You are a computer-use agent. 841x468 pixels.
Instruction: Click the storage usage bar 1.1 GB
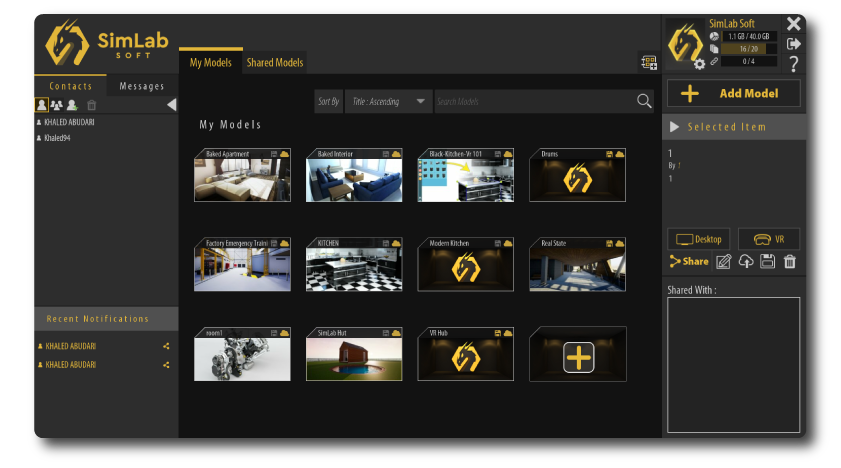pyautogui.click(x=749, y=36)
